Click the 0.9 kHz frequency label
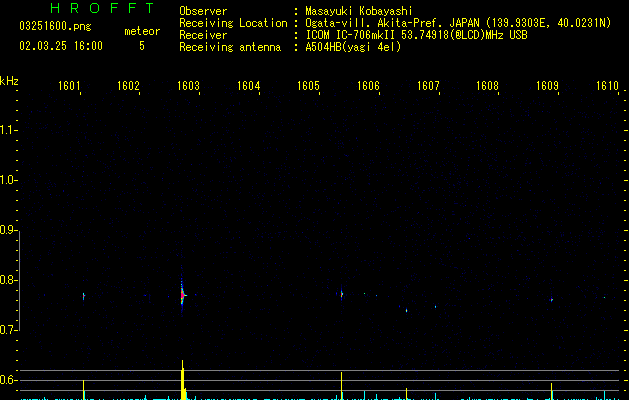 click(x=8, y=230)
